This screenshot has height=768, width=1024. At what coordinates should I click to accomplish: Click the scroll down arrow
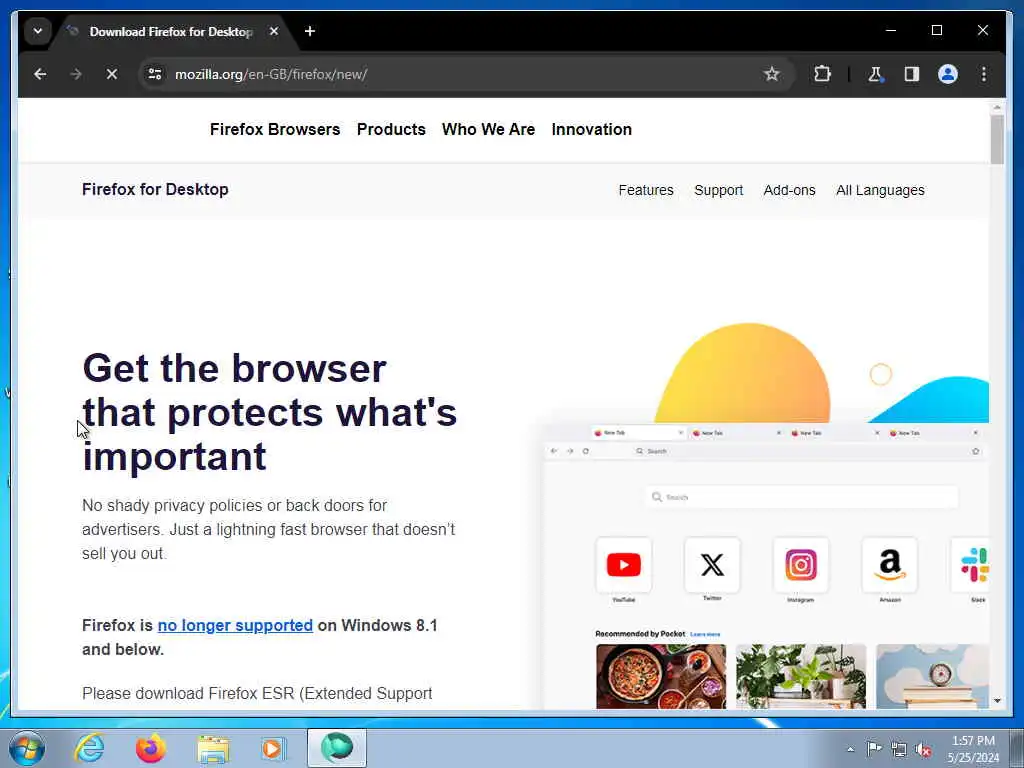997,701
